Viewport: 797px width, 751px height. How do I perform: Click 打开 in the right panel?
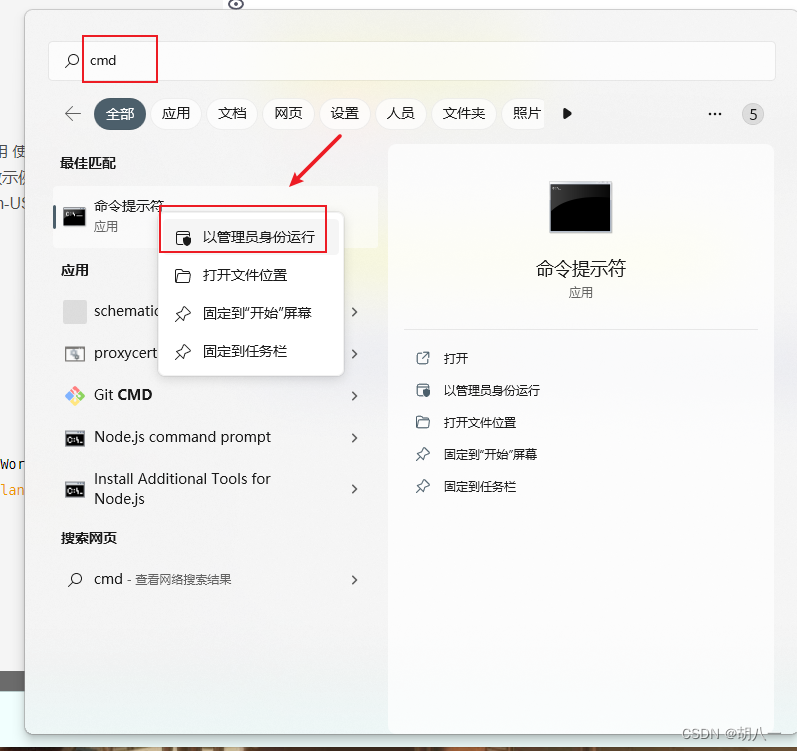click(455, 359)
